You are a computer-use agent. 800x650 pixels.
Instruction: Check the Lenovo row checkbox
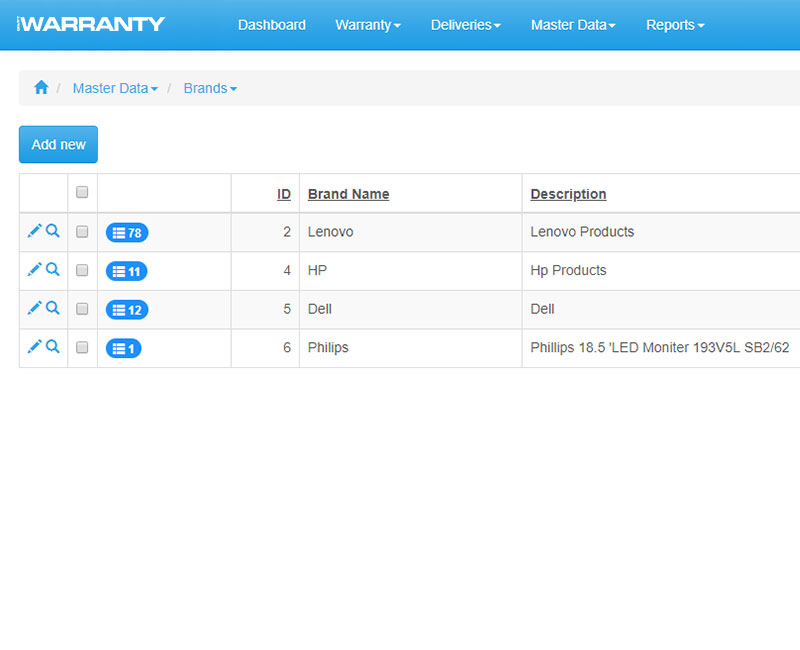point(82,232)
